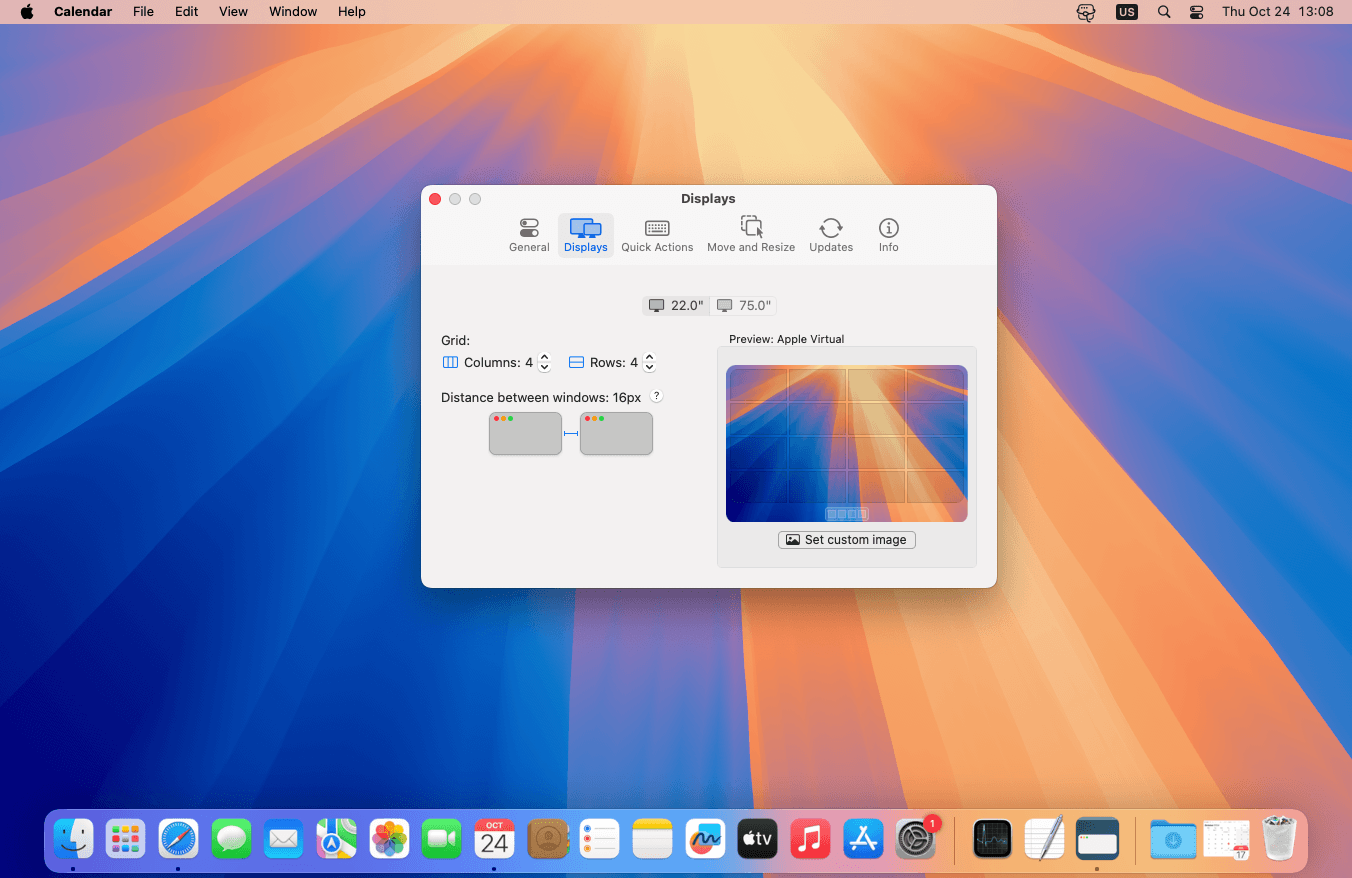
Task: Open FaceTime from the dock
Action: (441, 839)
